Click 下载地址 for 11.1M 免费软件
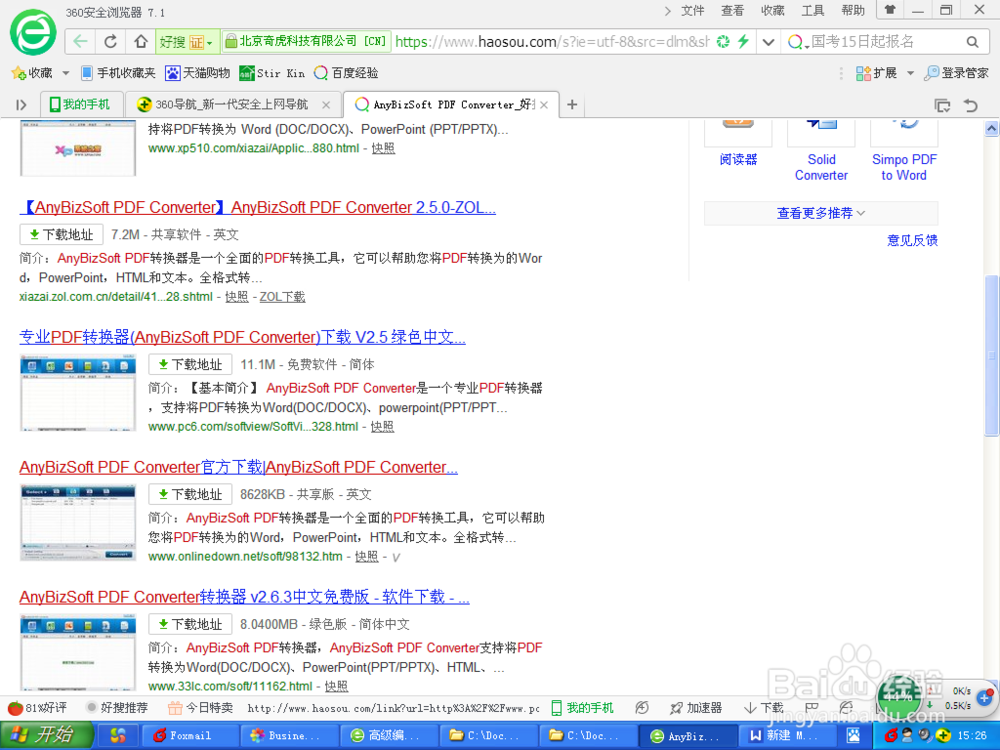 [190, 365]
